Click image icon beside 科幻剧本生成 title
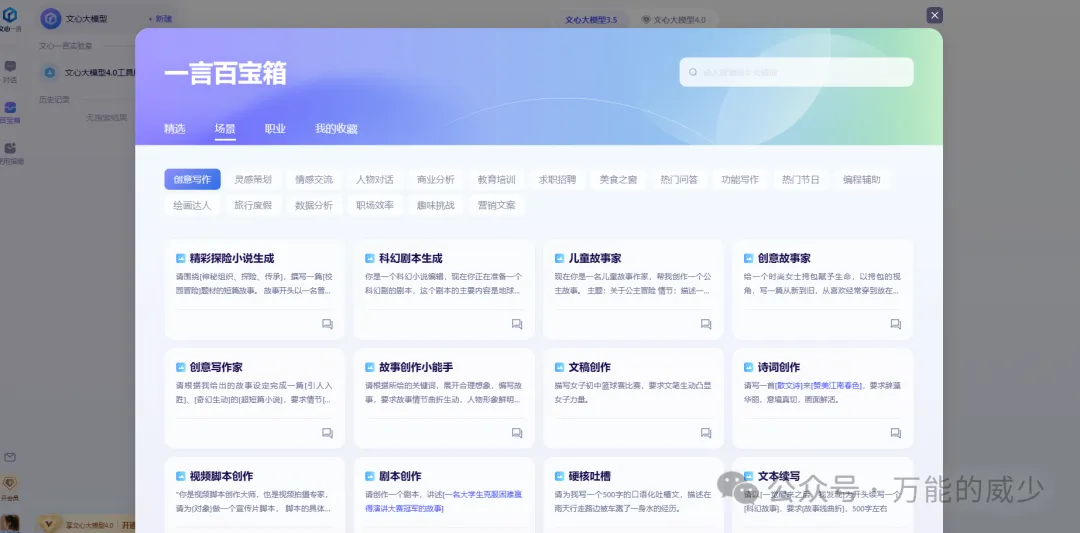1080x533 pixels. pyautogui.click(x=370, y=258)
